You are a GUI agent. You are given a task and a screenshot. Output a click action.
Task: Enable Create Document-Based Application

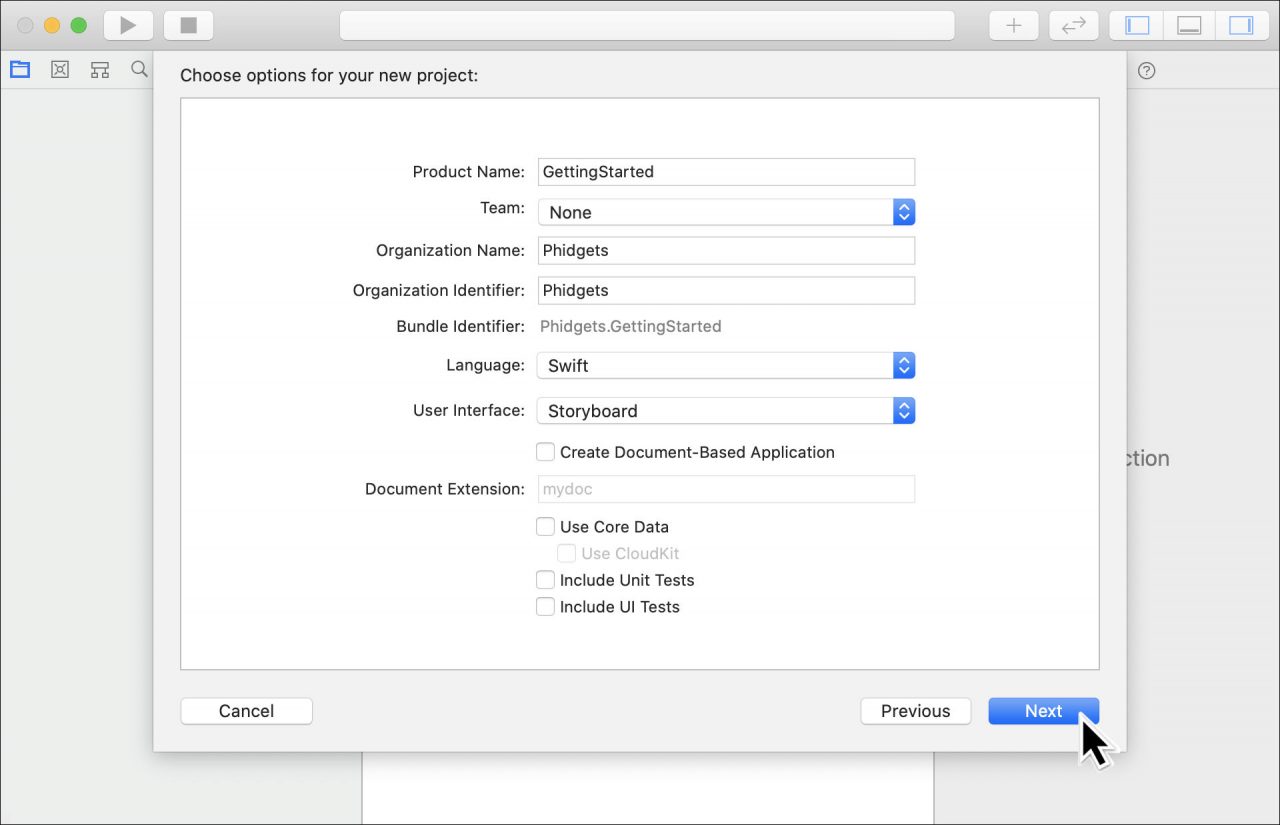pyautogui.click(x=545, y=452)
